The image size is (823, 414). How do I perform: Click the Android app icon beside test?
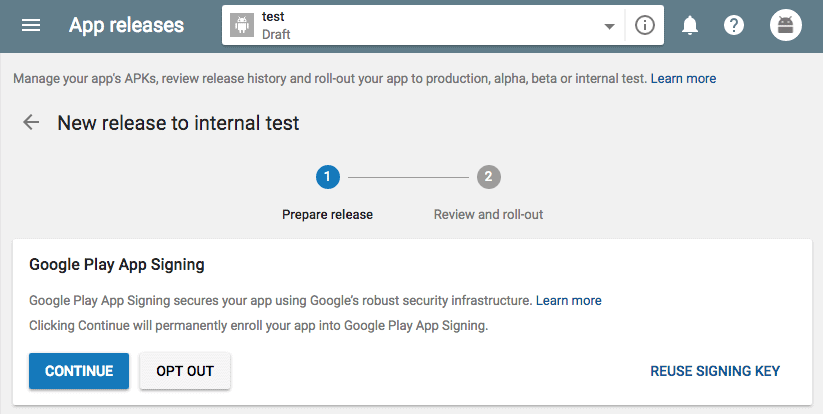(x=242, y=25)
